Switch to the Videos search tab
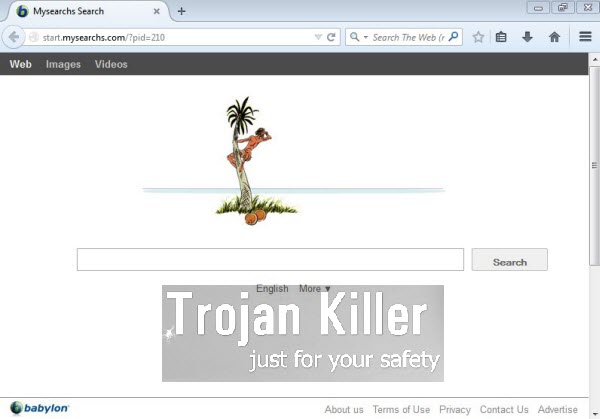 coord(111,65)
